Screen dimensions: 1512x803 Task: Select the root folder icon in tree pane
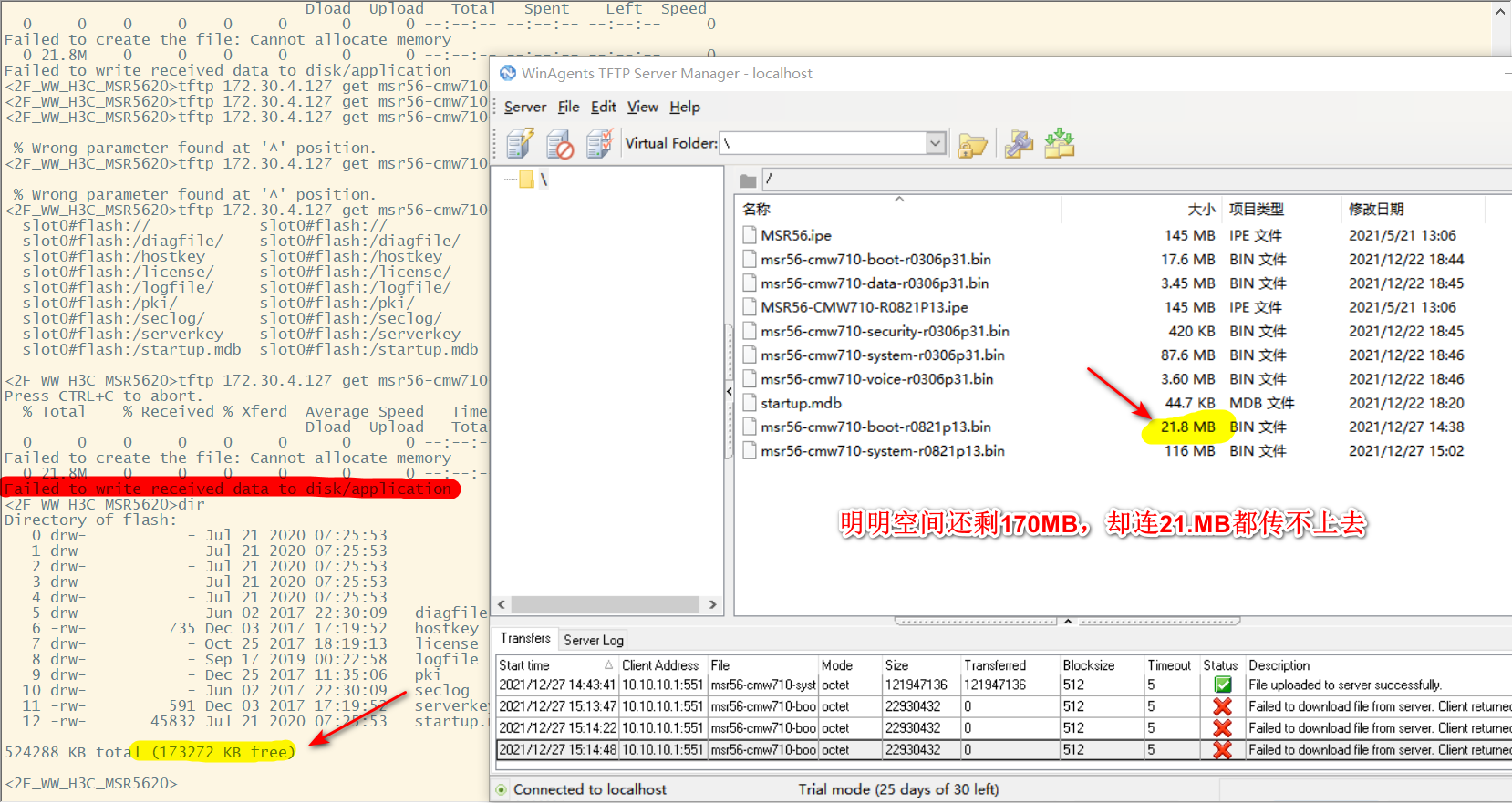(526, 179)
